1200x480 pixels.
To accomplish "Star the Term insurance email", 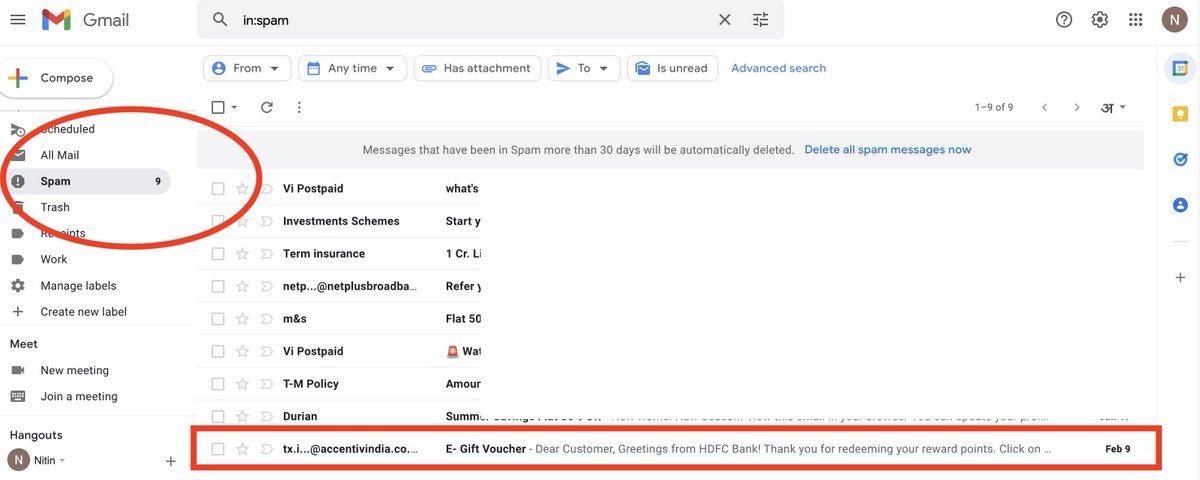I will [242, 254].
